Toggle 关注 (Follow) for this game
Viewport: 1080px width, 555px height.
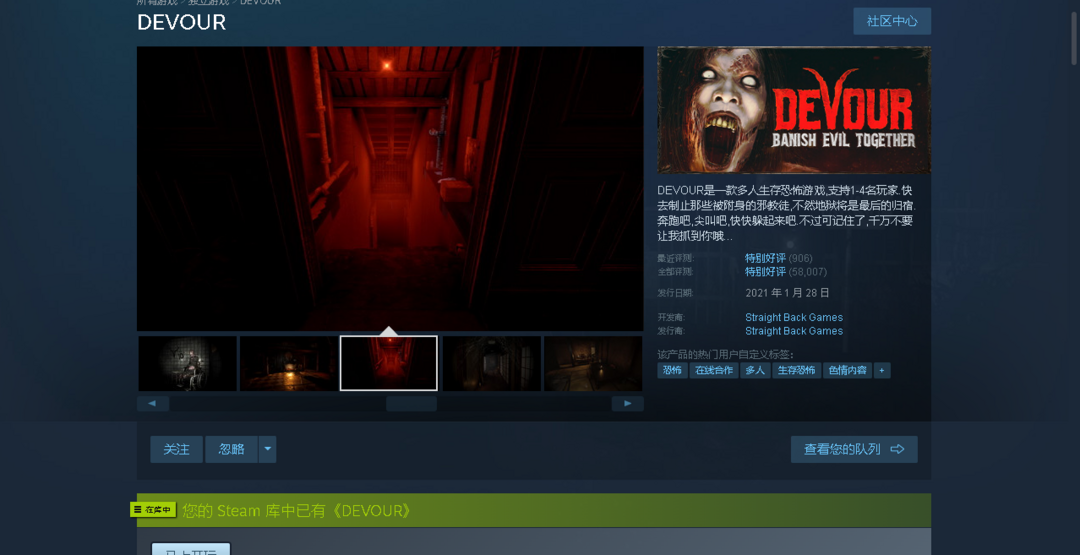pyautogui.click(x=176, y=450)
